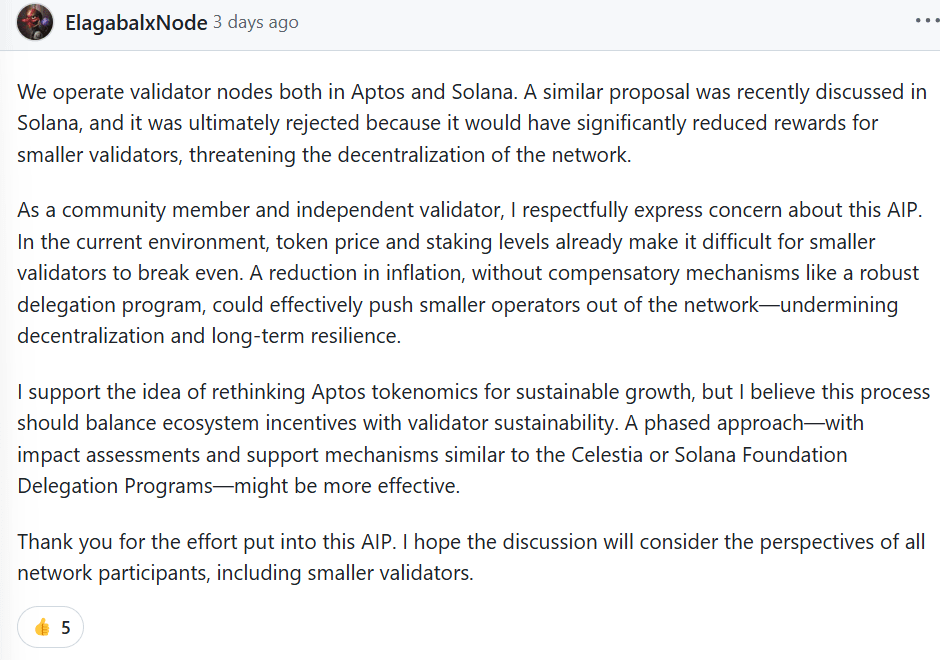Click the paragraph starting 'As a community member'
940x660 pixels.
point(470,273)
